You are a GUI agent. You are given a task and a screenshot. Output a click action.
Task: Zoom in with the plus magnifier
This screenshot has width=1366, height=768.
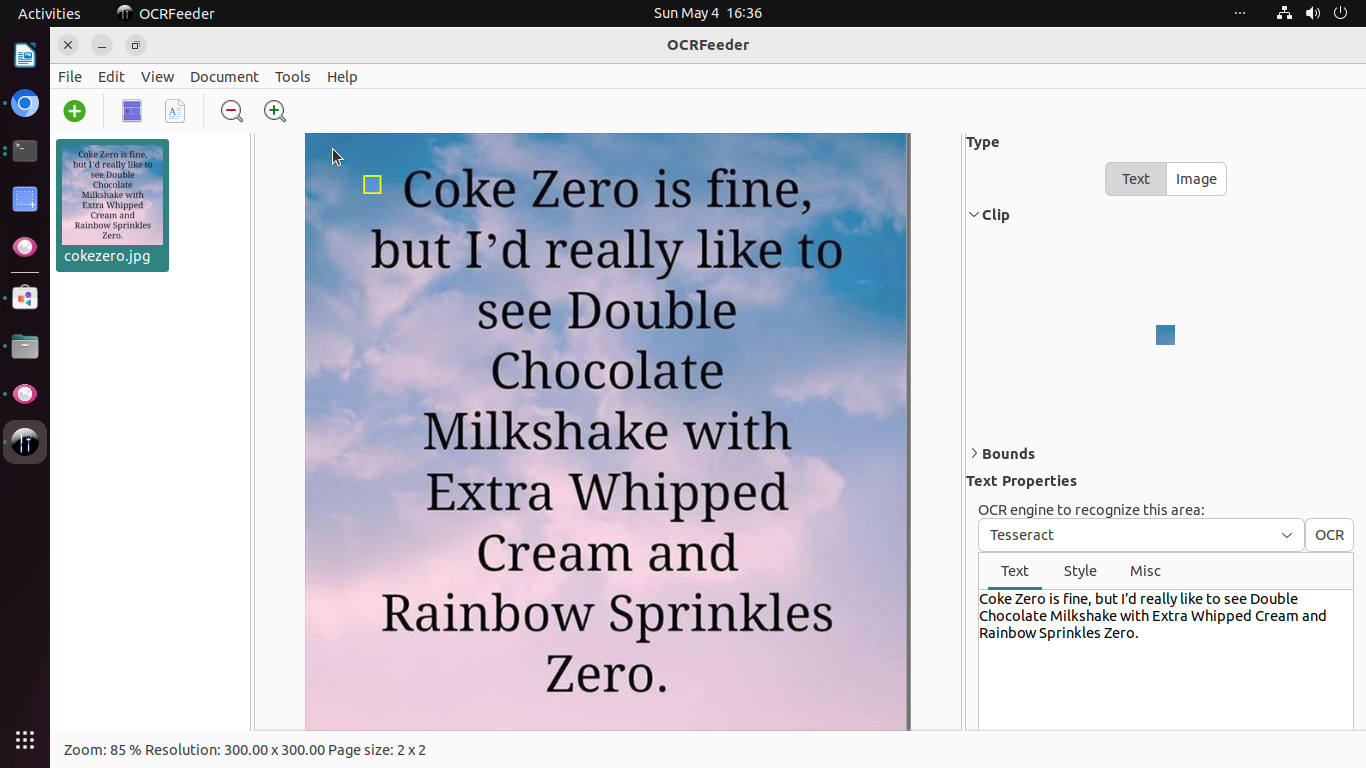tap(275, 111)
